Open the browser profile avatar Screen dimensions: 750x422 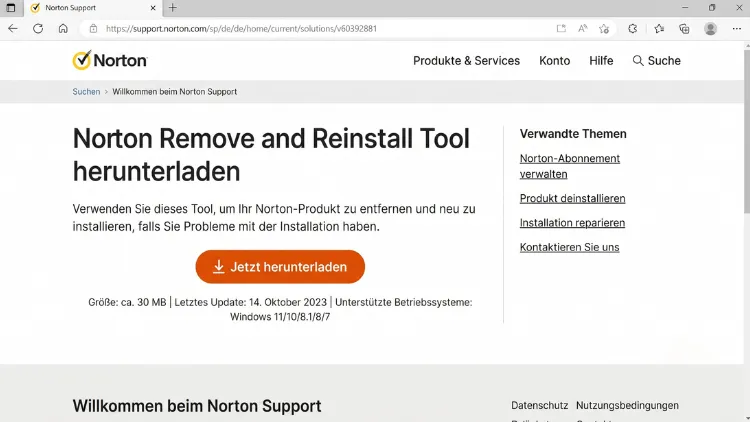[710, 29]
